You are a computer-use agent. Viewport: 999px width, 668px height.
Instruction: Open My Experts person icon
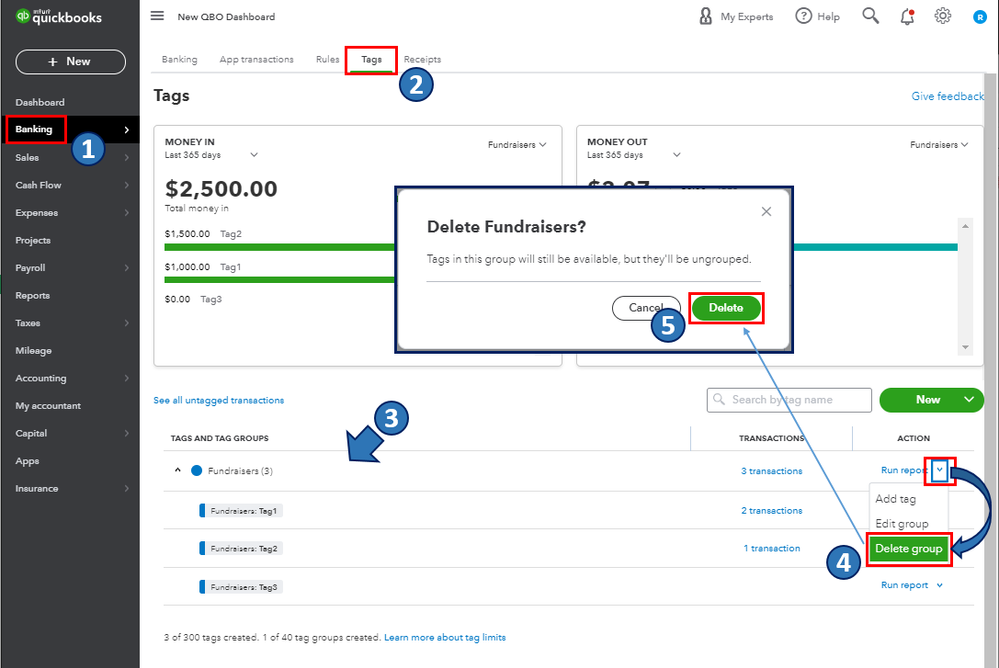click(706, 16)
